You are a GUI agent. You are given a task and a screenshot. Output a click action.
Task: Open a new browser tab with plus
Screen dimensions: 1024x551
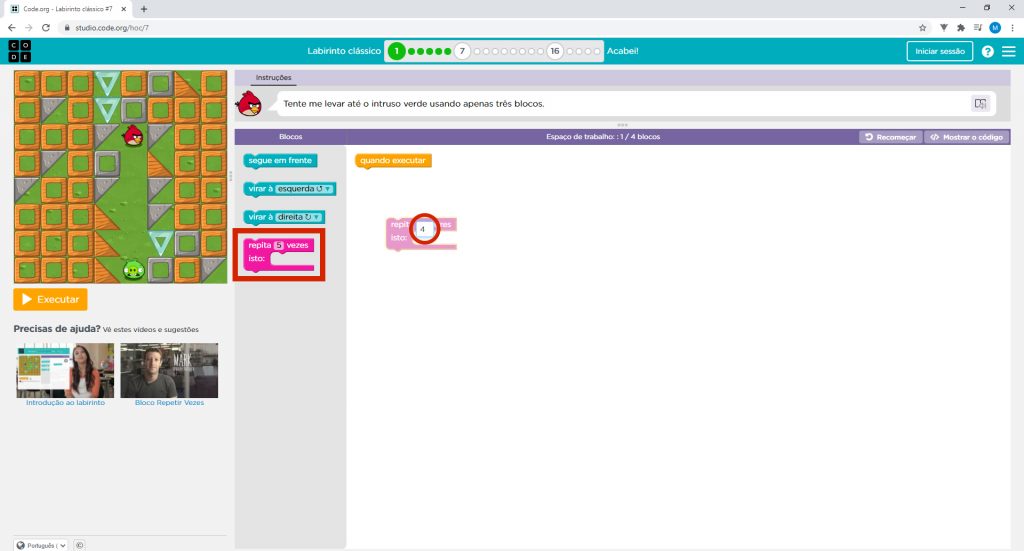click(144, 9)
